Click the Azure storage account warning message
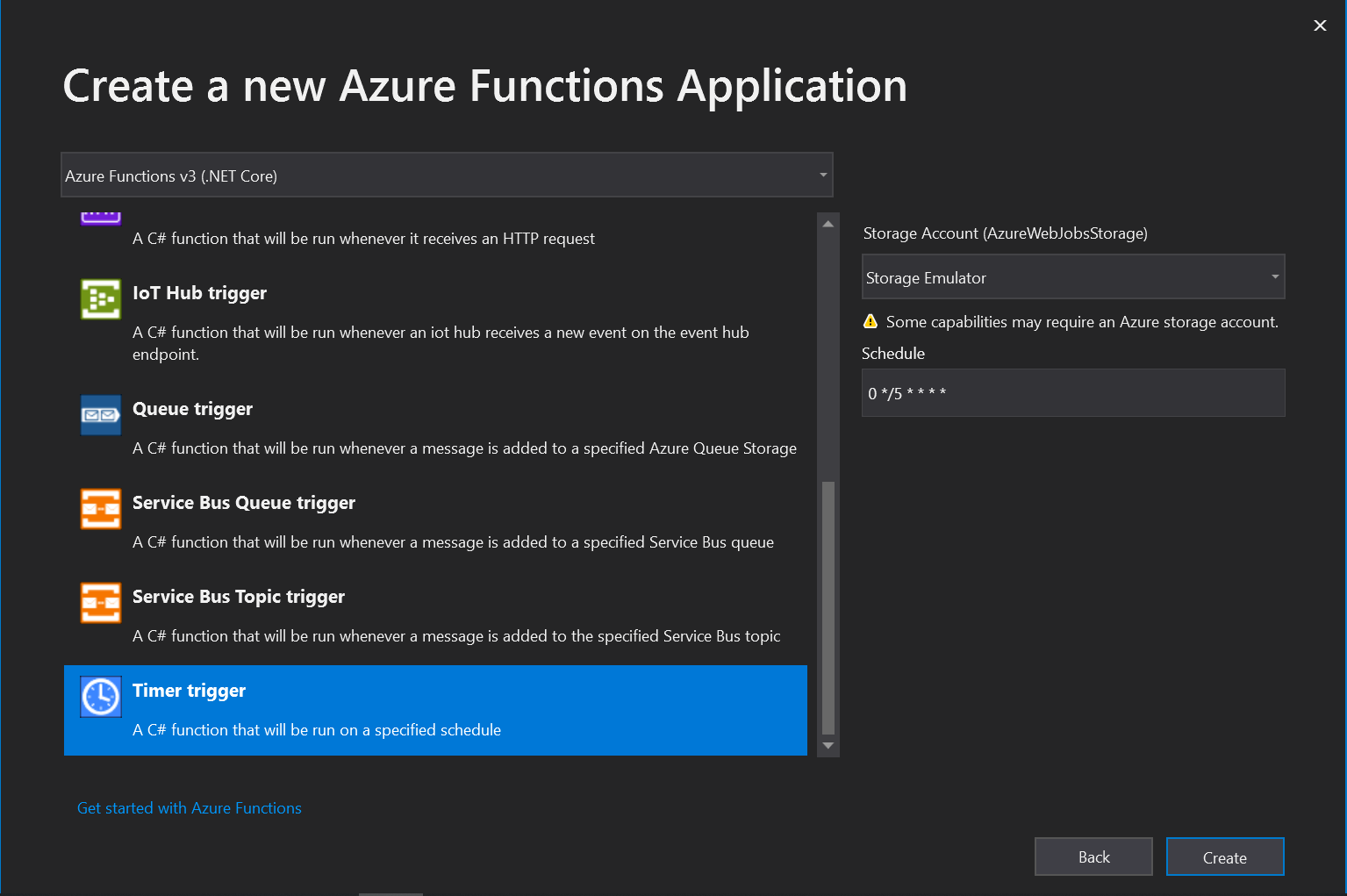The height and width of the screenshot is (896, 1347). point(1082,322)
